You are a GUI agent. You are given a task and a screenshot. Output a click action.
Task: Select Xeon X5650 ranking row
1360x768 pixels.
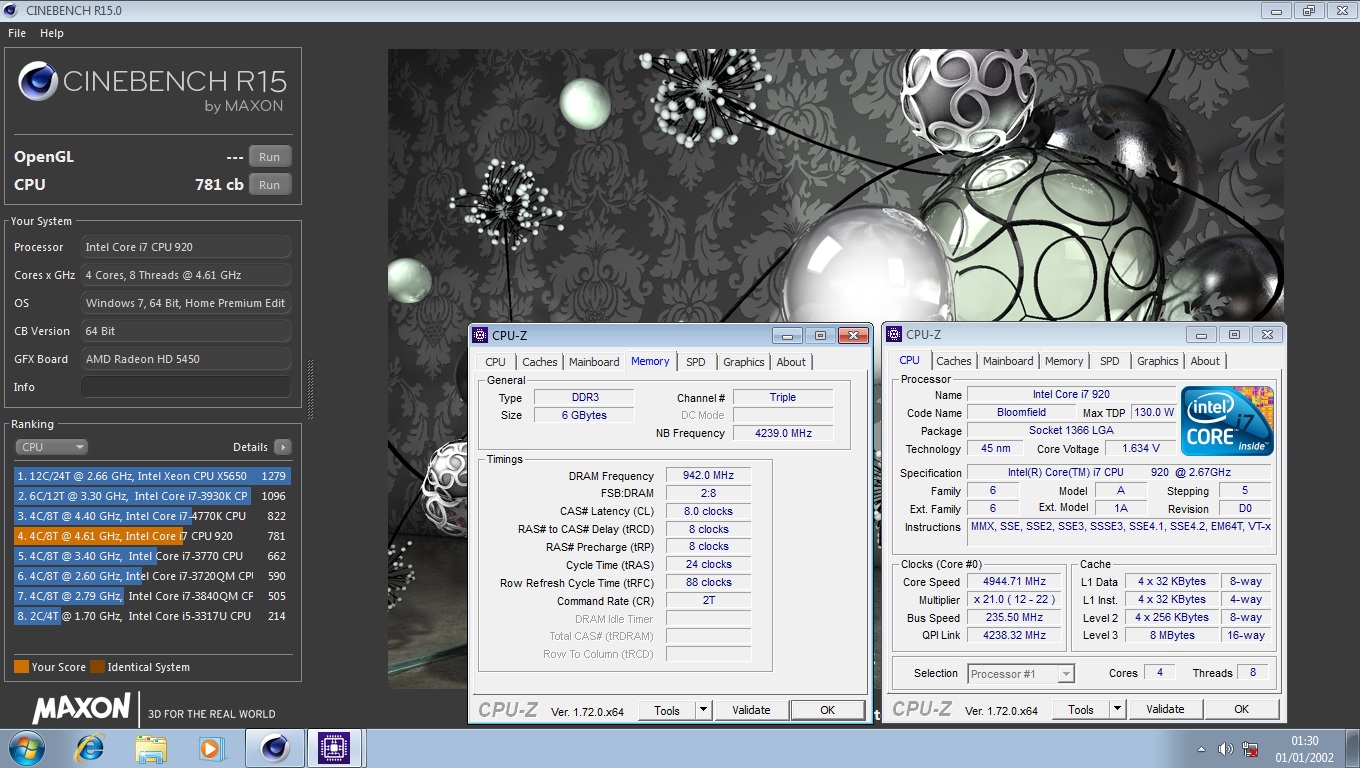152,476
